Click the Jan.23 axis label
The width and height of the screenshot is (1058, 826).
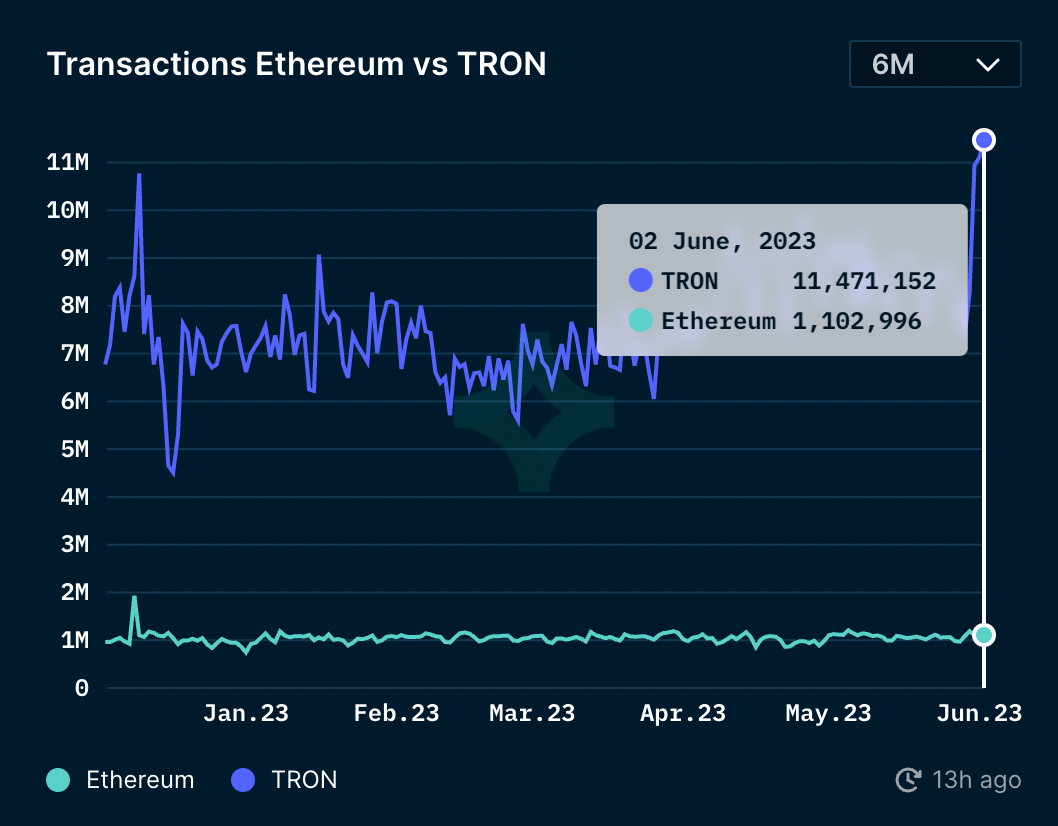coord(246,713)
